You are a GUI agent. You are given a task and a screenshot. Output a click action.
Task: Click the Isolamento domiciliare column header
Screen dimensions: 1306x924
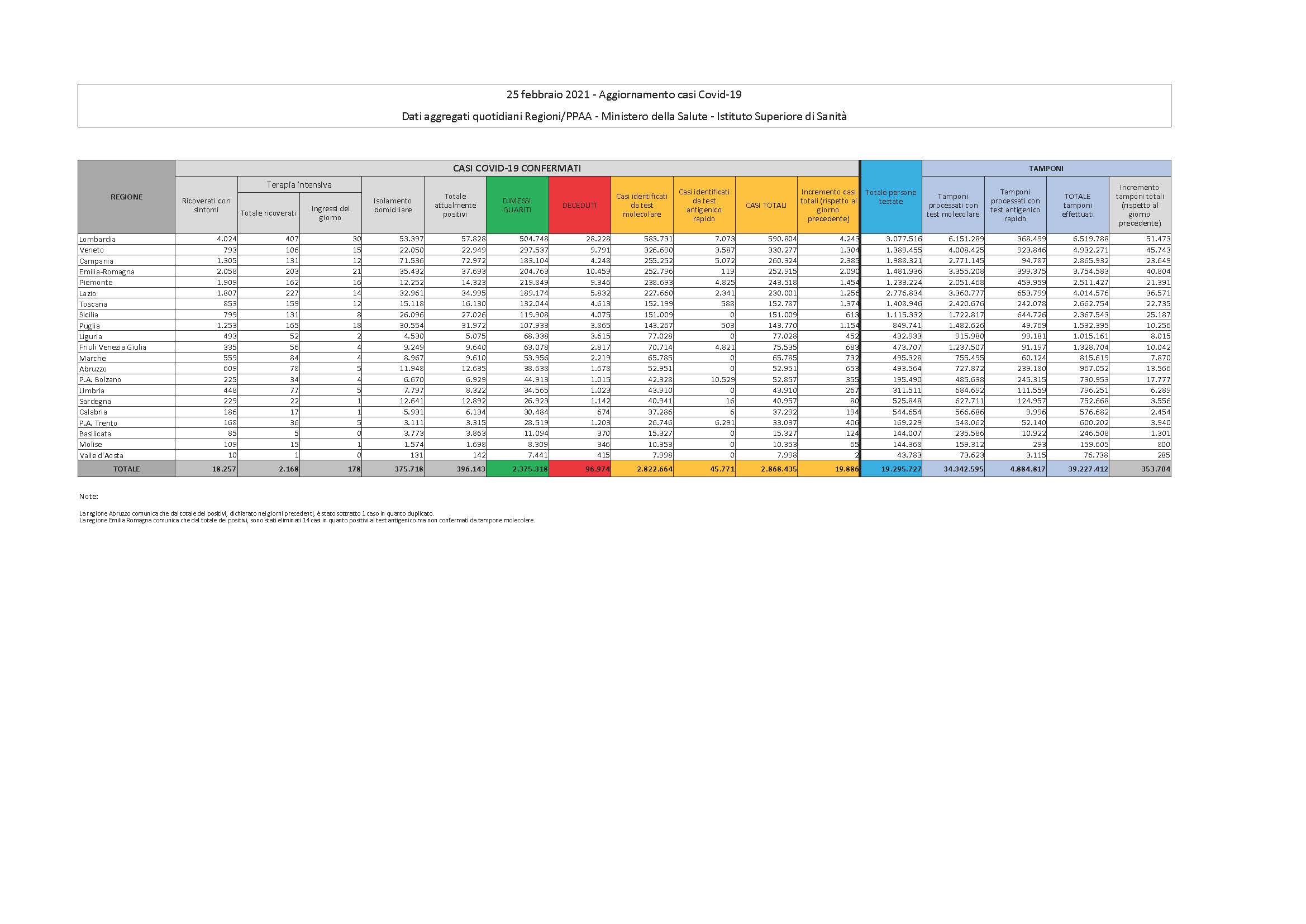point(393,205)
